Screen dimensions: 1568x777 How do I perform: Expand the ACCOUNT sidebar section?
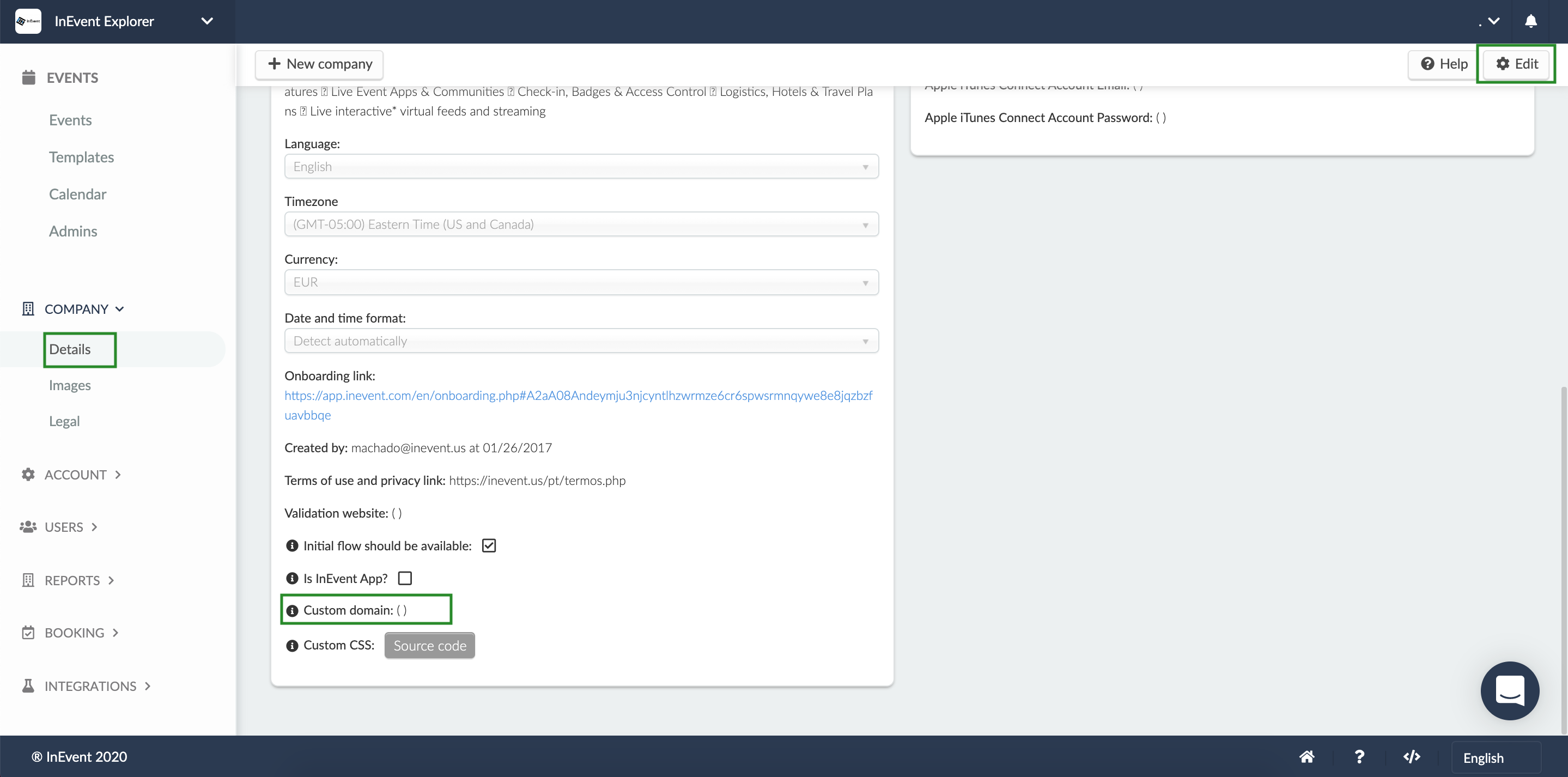click(x=75, y=475)
